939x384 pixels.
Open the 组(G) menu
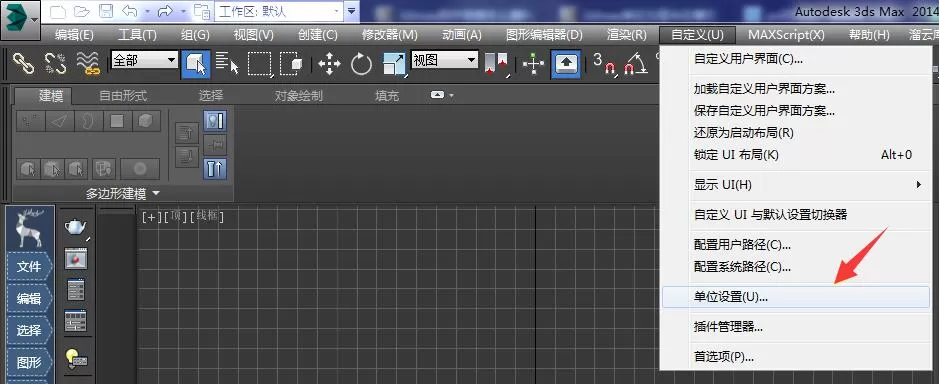point(195,35)
